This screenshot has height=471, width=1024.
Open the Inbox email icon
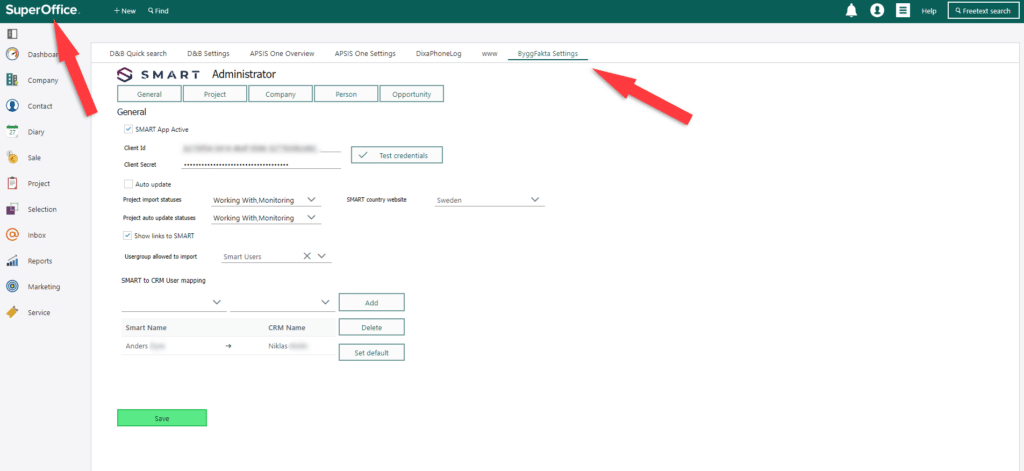tap(13, 235)
